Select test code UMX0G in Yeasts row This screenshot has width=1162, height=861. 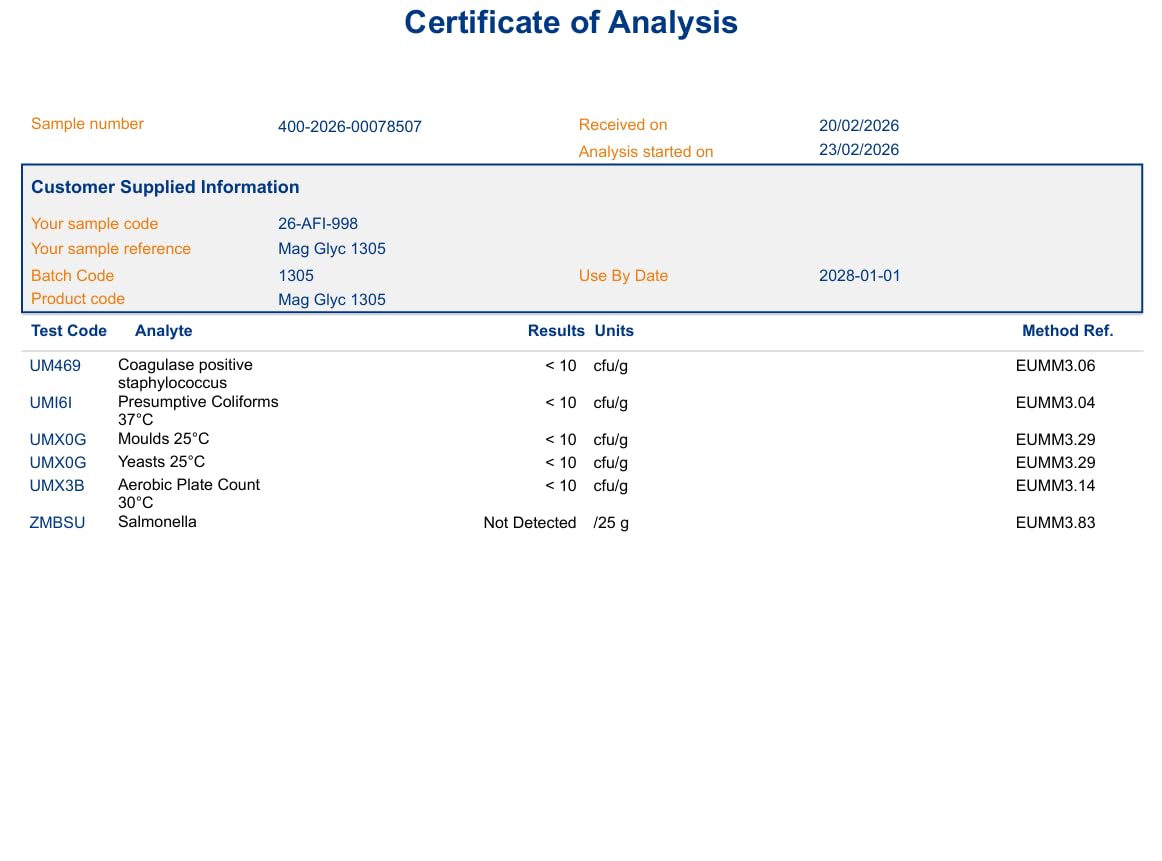click(x=58, y=462)
